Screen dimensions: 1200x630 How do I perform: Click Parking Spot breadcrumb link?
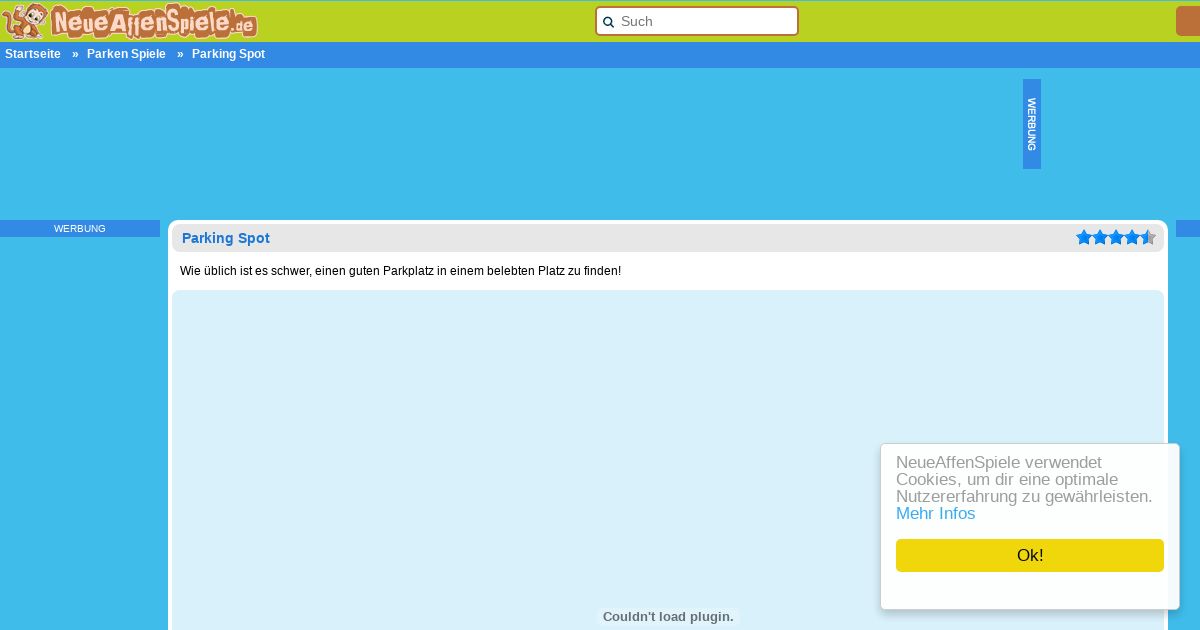point(228,54)
